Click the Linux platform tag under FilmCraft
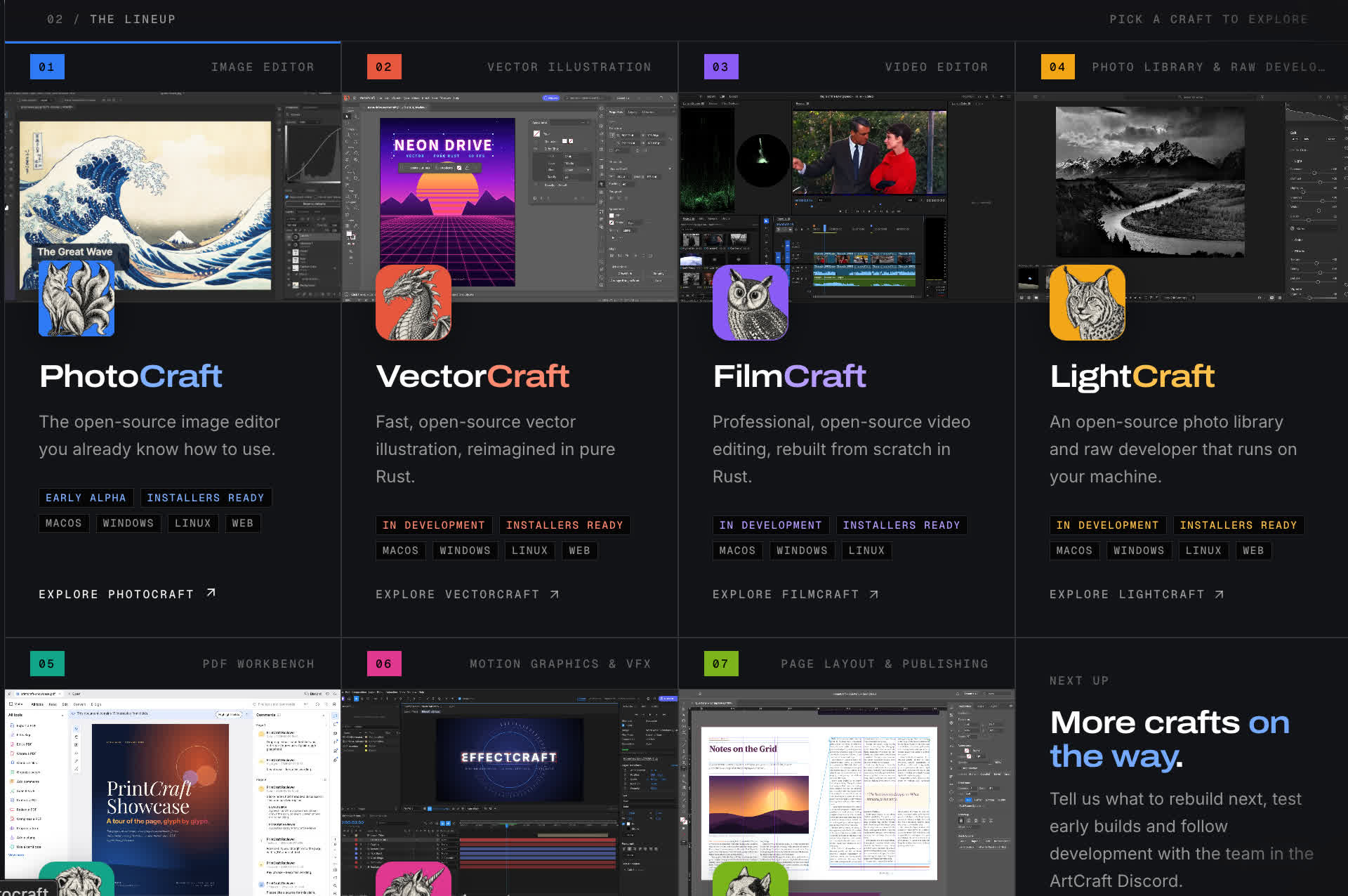 (866, 551)
